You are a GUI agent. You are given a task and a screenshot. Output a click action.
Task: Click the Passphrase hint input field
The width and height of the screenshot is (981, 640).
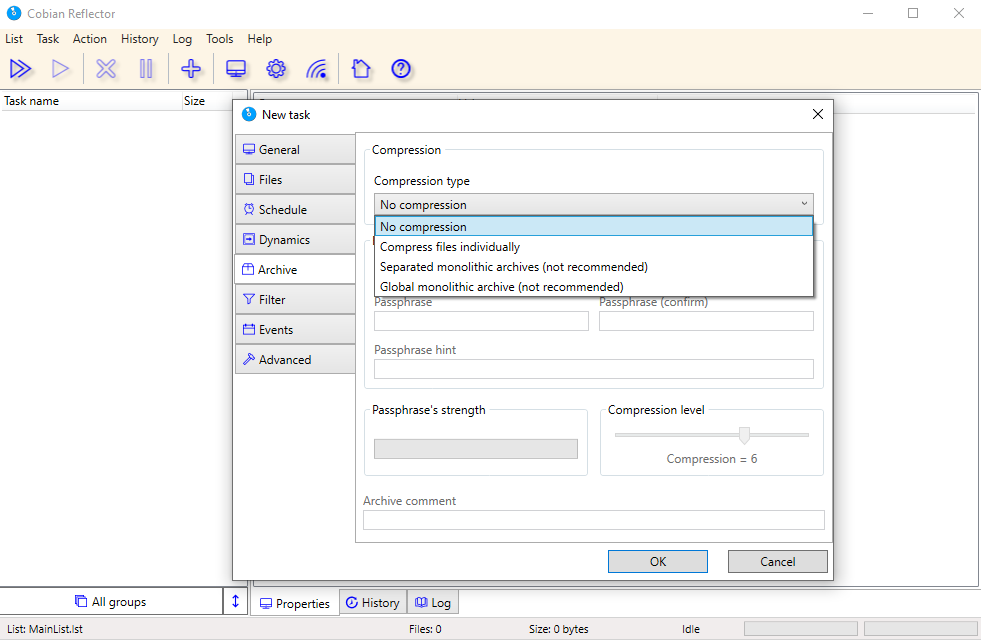(x=594, y=369)
